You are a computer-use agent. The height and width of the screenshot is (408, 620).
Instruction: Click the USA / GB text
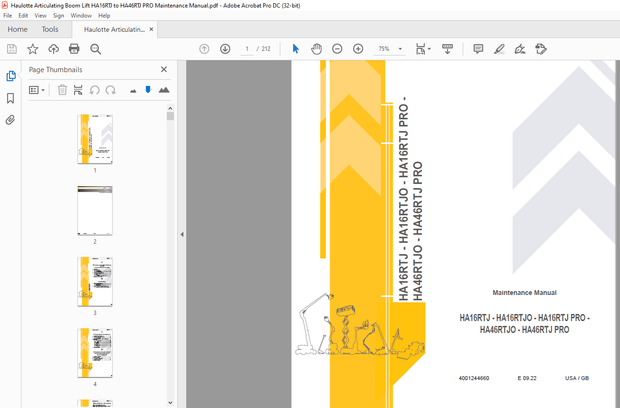click(577, 378)
